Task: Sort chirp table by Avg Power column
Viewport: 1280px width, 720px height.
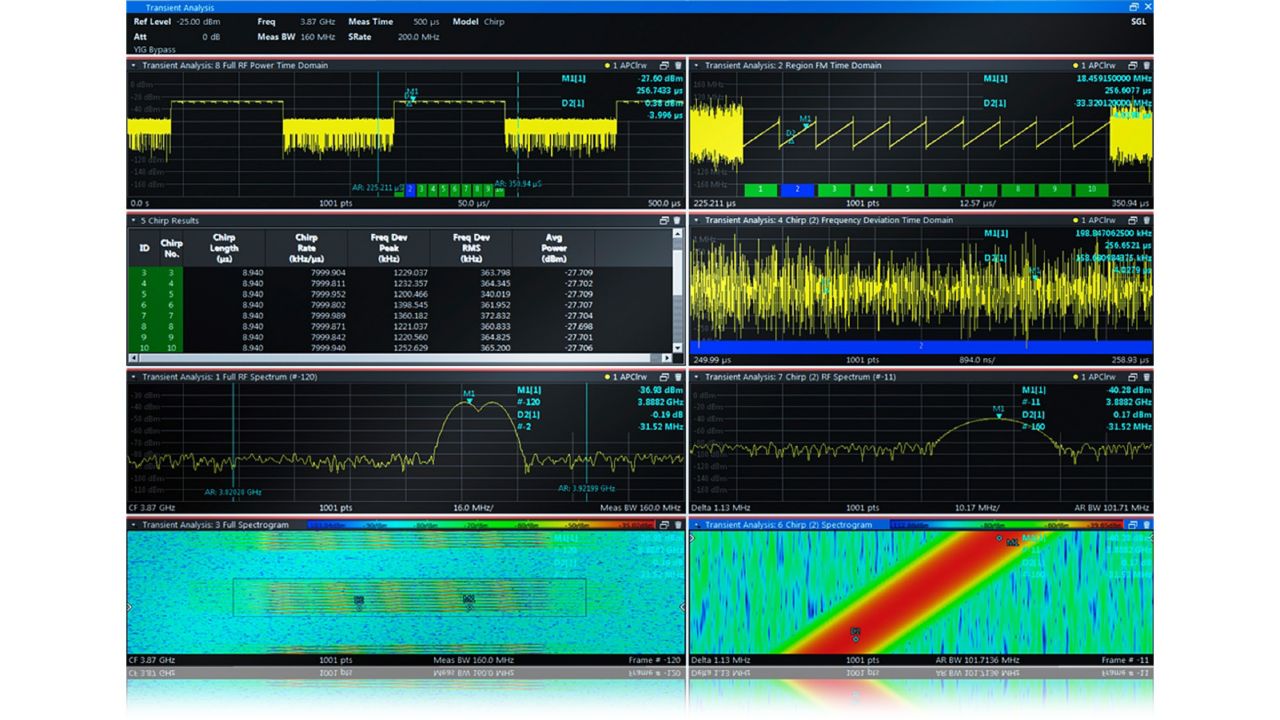Action: (x=553, y=248)
